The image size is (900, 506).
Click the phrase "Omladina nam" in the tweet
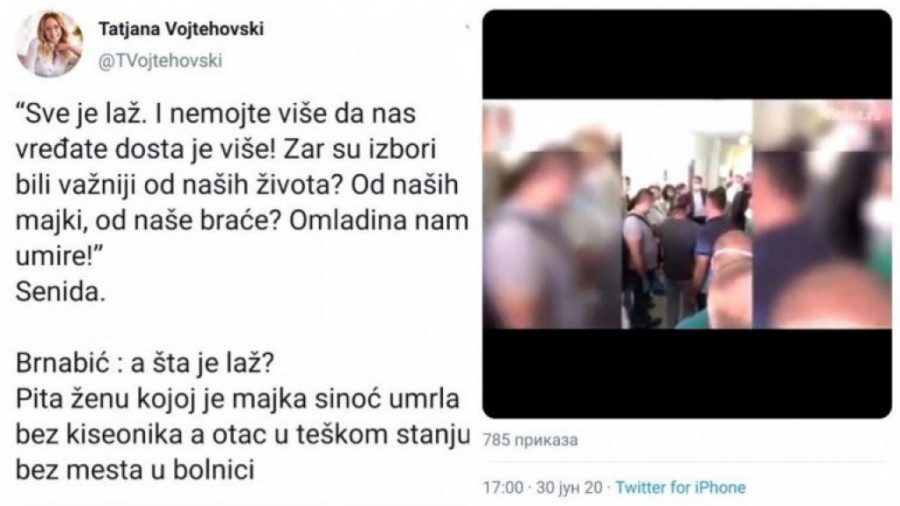379,221
